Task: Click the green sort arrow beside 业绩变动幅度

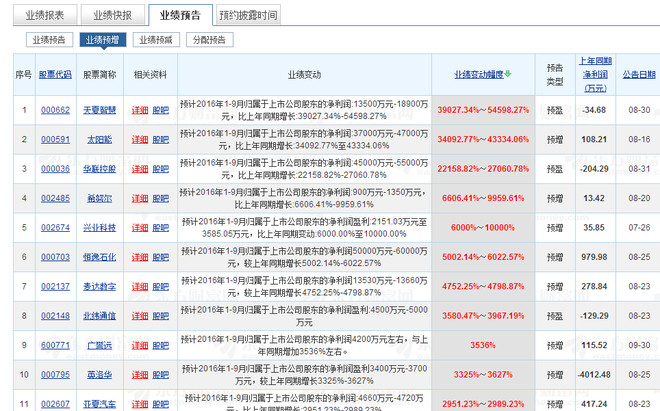Action: (508, 74)
